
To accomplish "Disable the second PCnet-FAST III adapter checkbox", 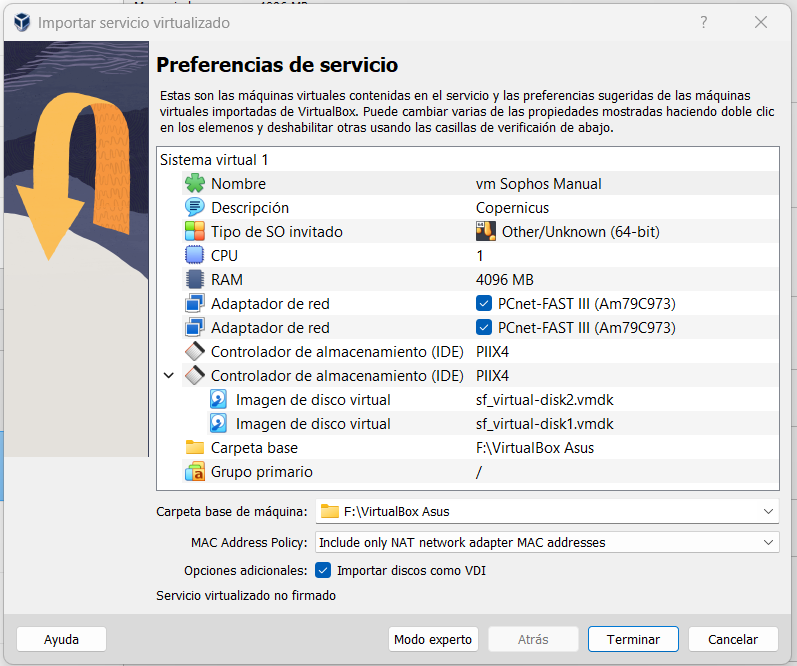I will 484,328.
